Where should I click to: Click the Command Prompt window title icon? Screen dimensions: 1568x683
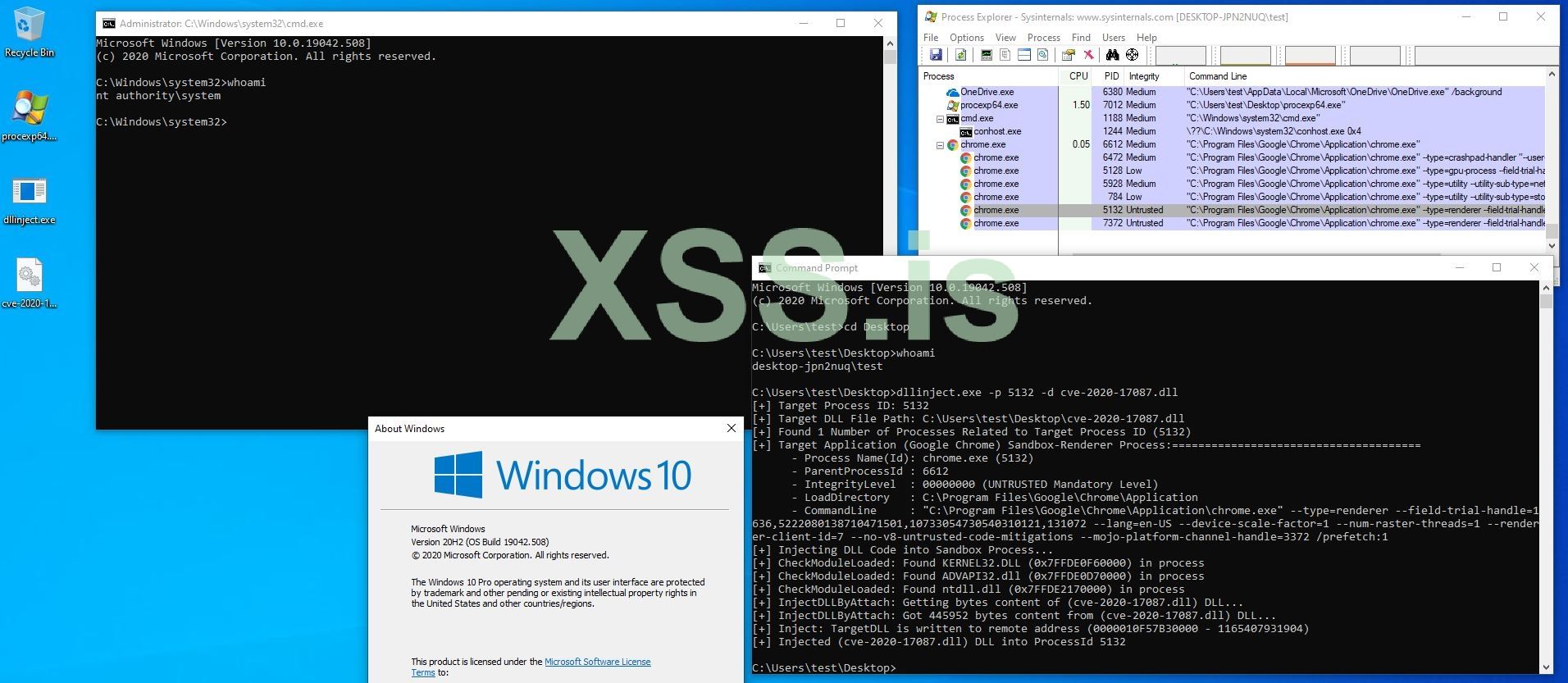coord(764,268)
